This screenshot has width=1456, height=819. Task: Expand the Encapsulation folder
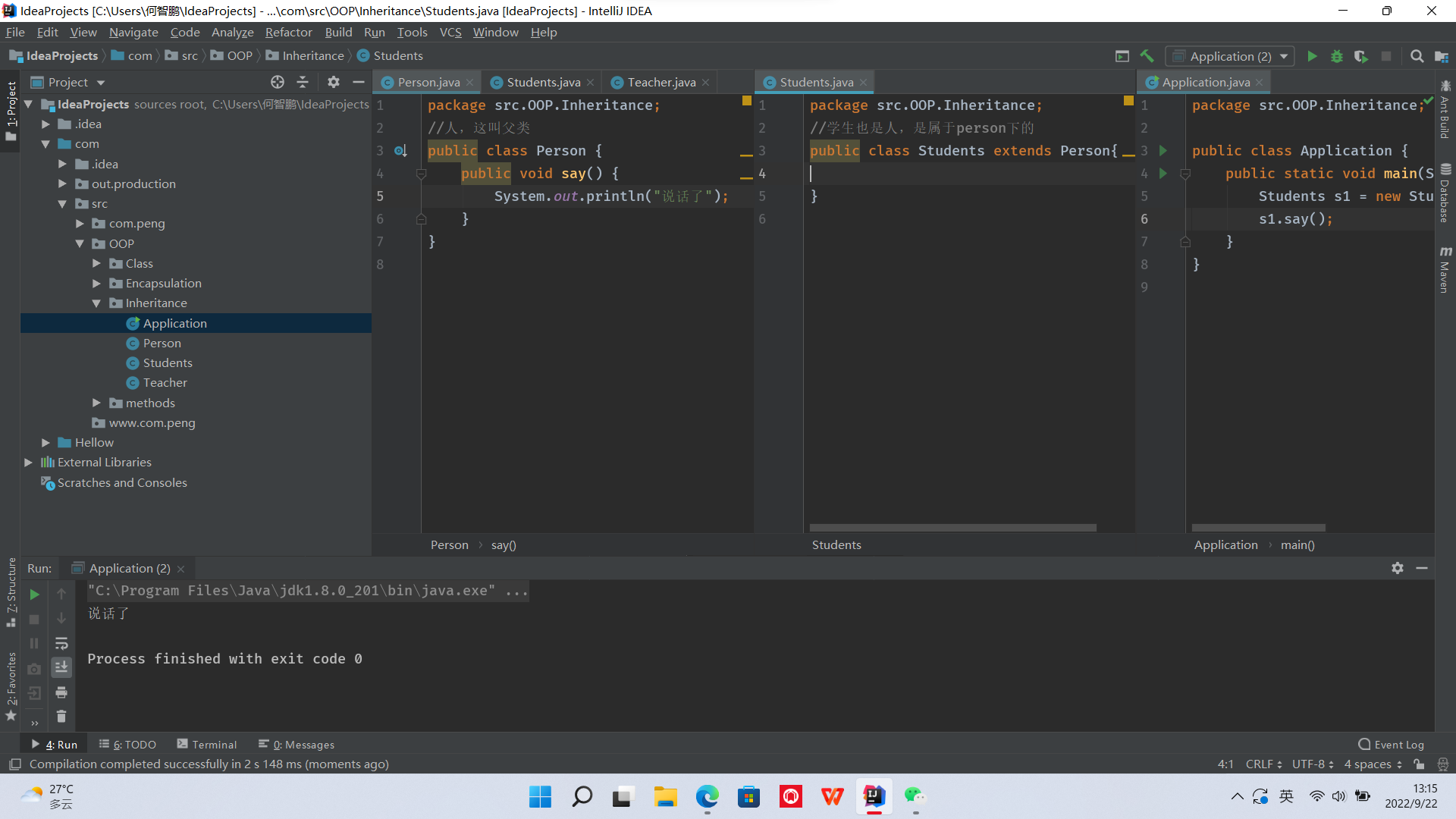tap(96, 284)
